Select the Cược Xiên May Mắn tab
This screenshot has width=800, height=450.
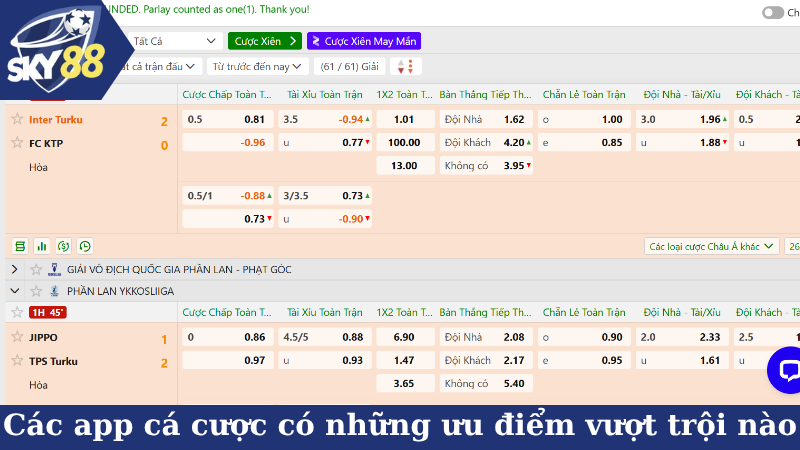pyautogui.click(x=363, y=41)
